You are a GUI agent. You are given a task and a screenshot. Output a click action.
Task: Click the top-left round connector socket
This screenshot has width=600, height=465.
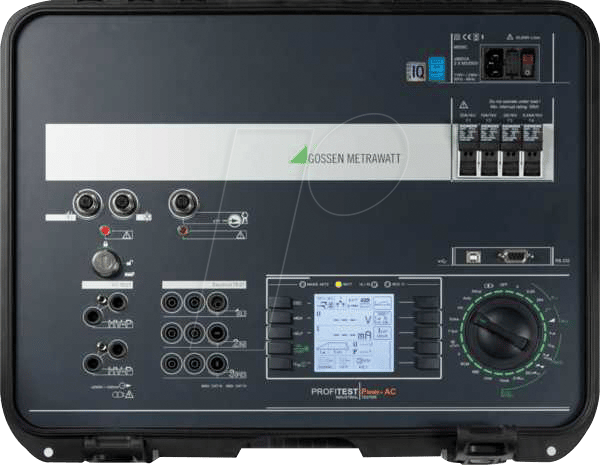click(87, 203)
